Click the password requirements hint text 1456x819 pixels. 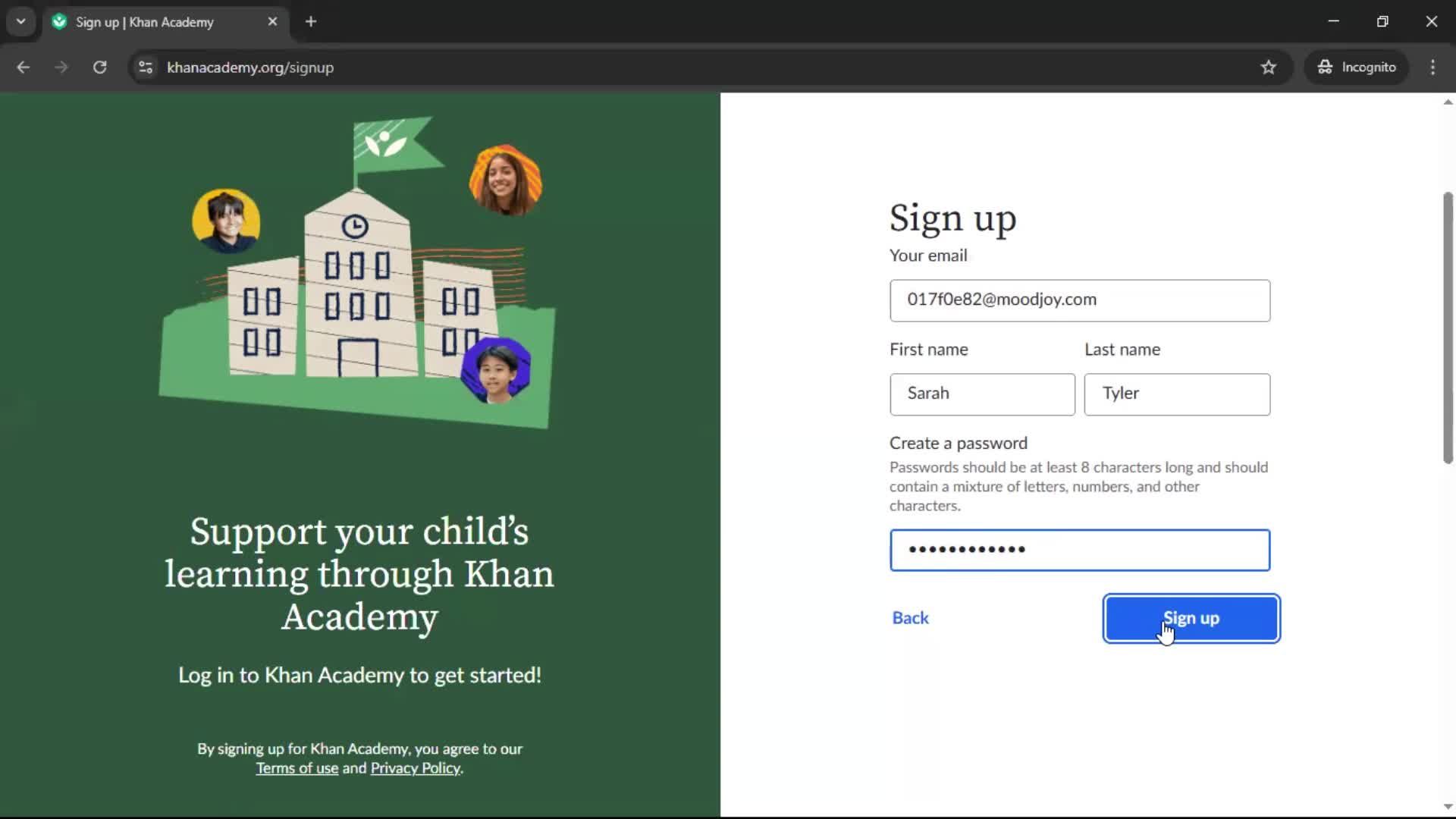point(1078,486)
